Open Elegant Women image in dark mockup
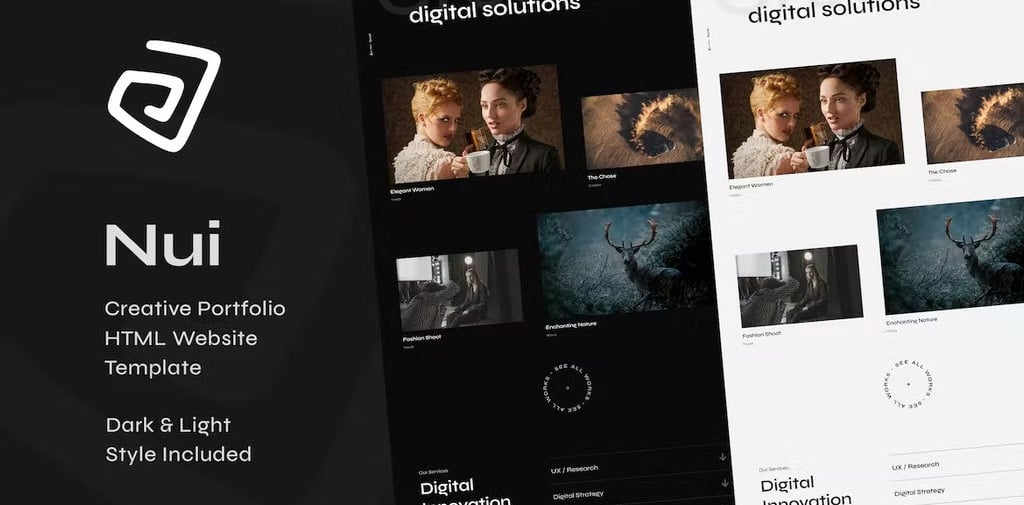 (472, 123)
